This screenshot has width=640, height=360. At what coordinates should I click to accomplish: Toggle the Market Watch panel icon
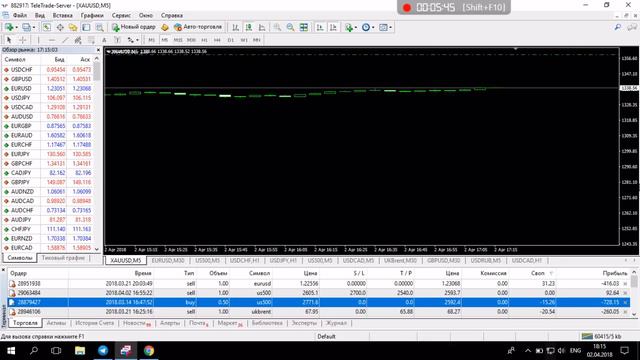[47, 27]
